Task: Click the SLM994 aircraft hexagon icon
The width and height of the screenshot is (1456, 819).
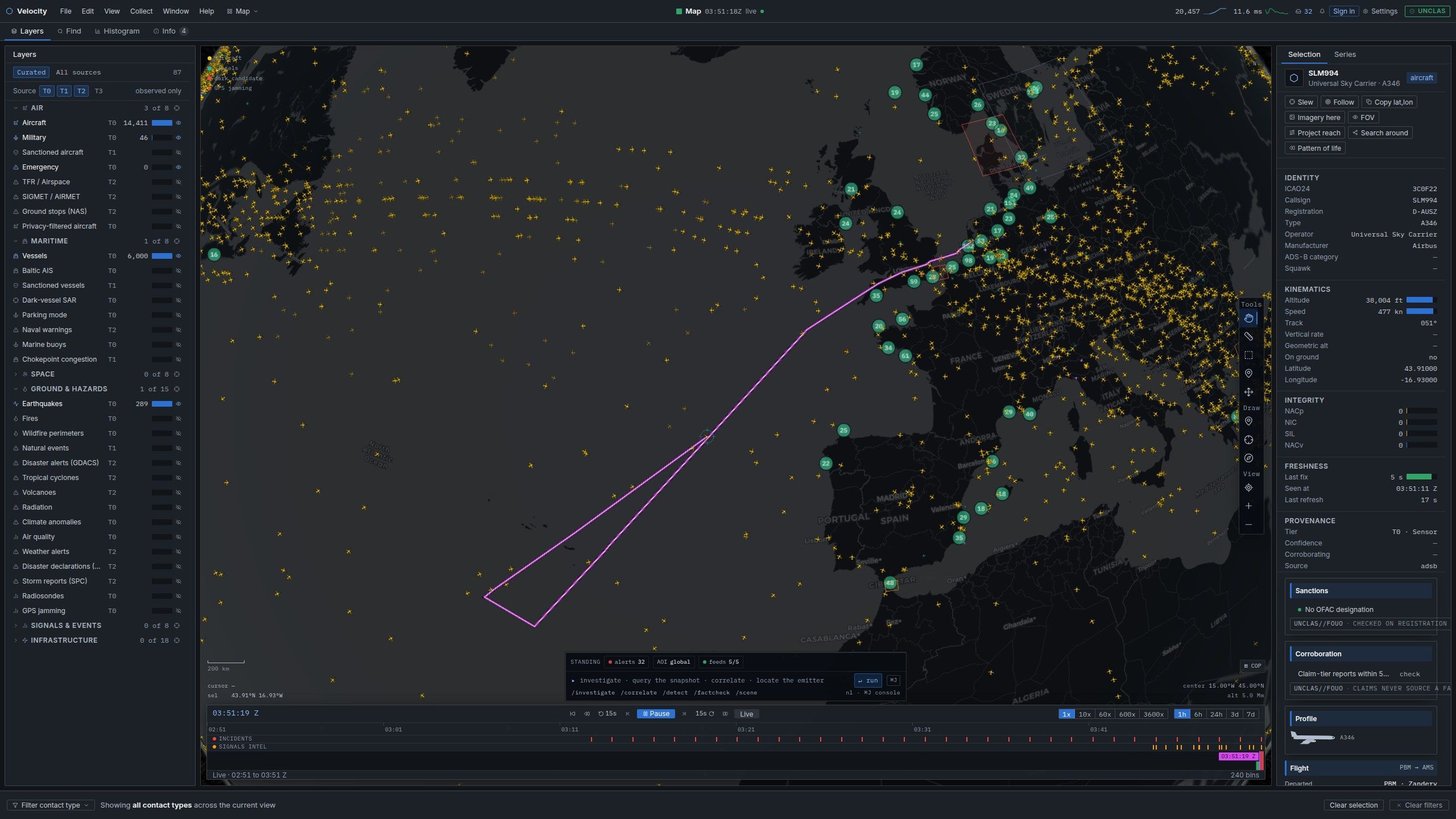Action: click(1294, 78)
